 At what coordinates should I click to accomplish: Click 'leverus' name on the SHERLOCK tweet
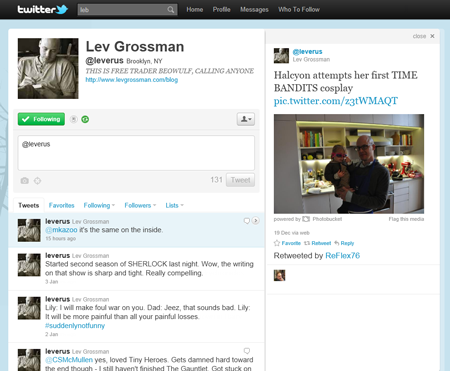(58, 255)
